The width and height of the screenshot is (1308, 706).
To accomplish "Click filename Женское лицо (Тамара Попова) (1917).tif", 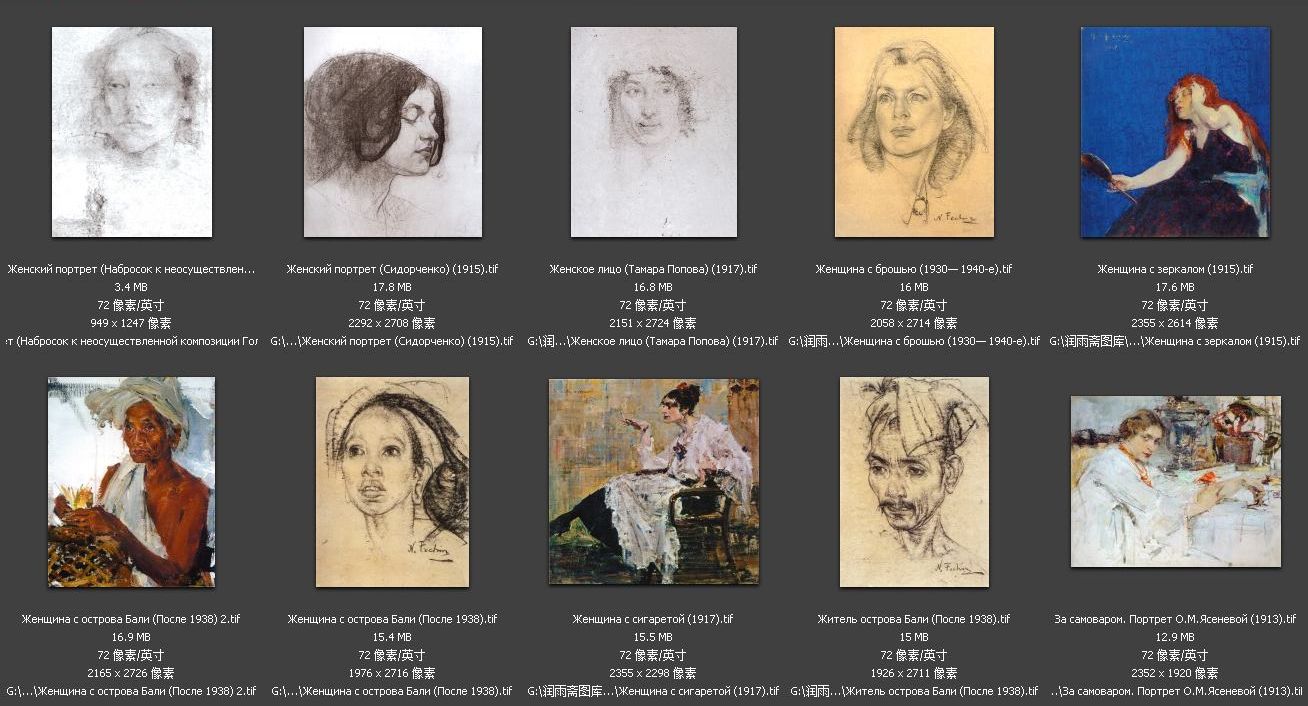I will pos(654,269).
